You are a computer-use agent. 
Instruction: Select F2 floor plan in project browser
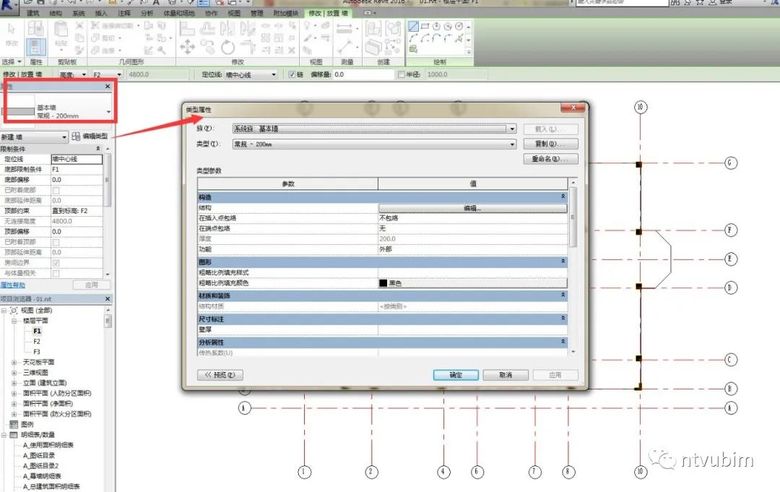point(37,341)
